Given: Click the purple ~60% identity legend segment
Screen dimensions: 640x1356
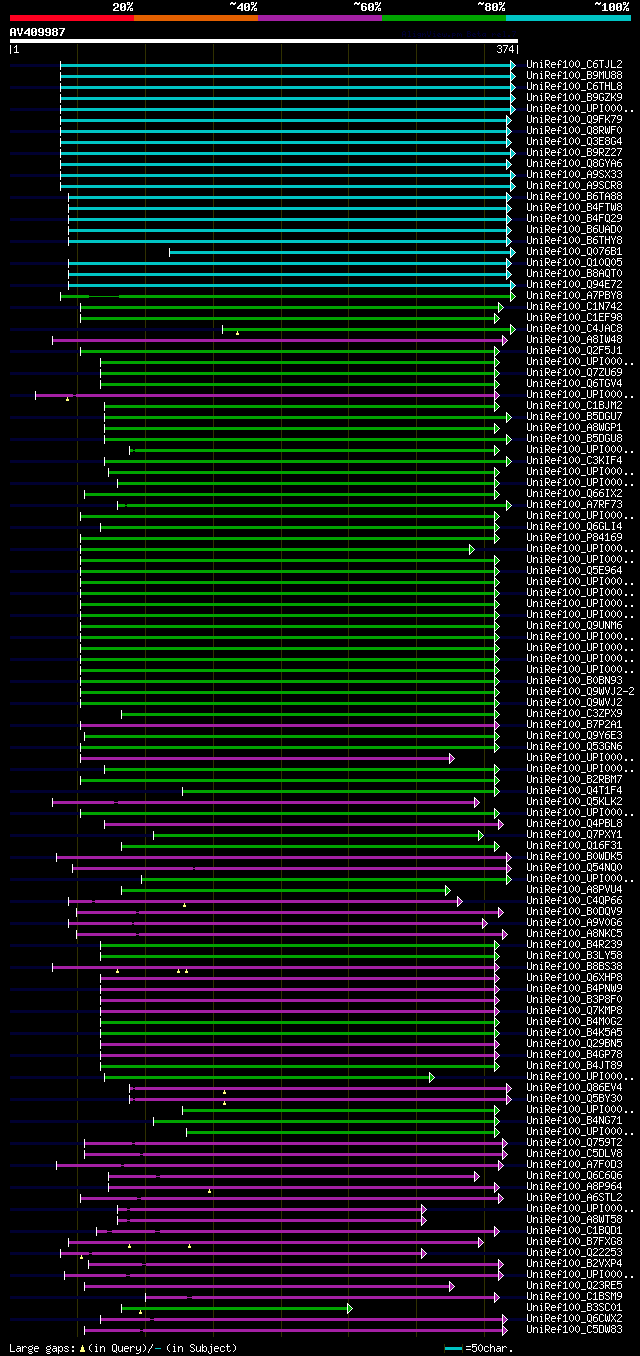Looking at the screenshot, I should tap(319, 18).
